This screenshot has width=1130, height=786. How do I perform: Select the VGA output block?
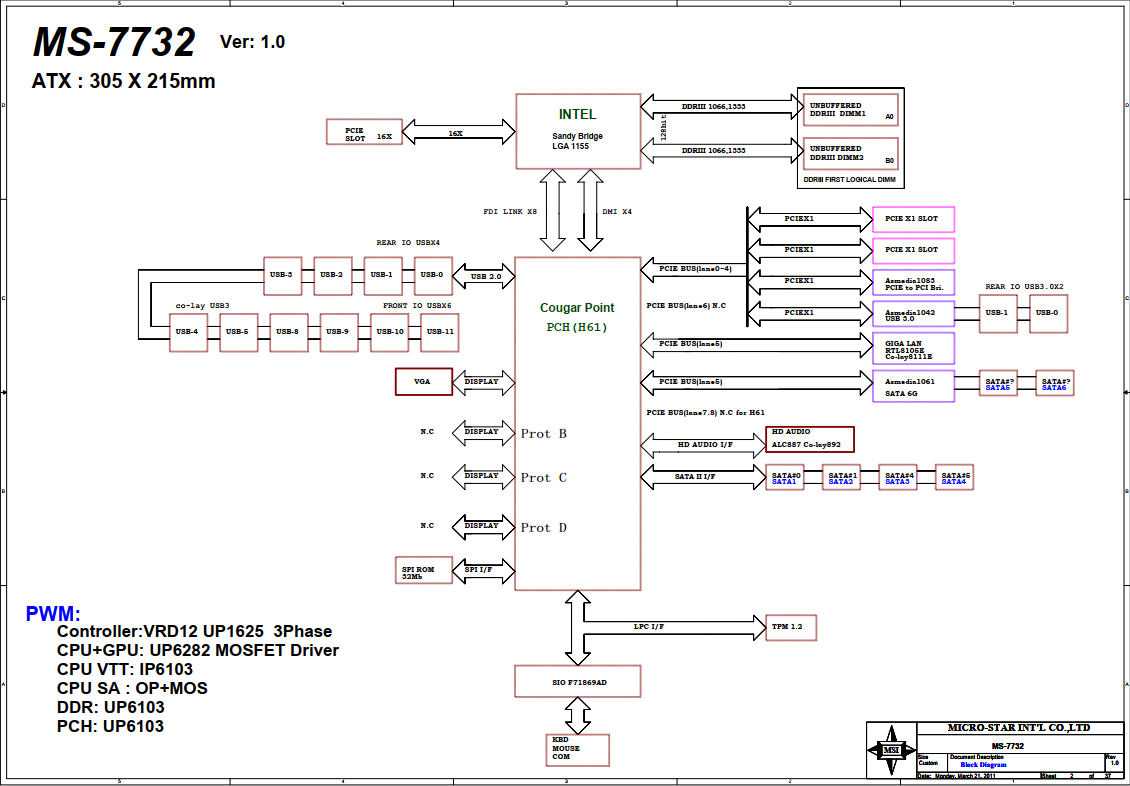pos(424,382)
